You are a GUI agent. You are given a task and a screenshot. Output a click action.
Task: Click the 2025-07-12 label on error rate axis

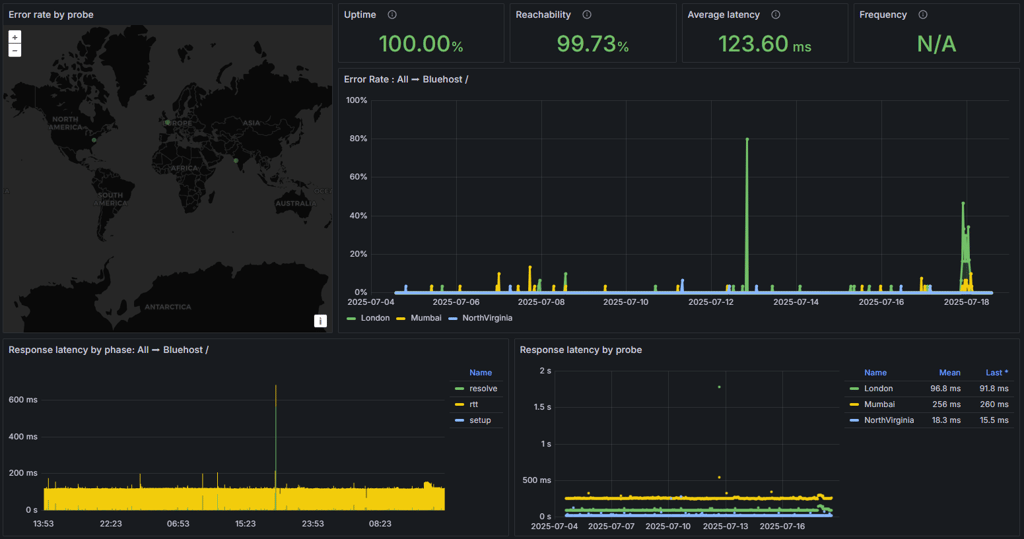(x=711, y=302)
